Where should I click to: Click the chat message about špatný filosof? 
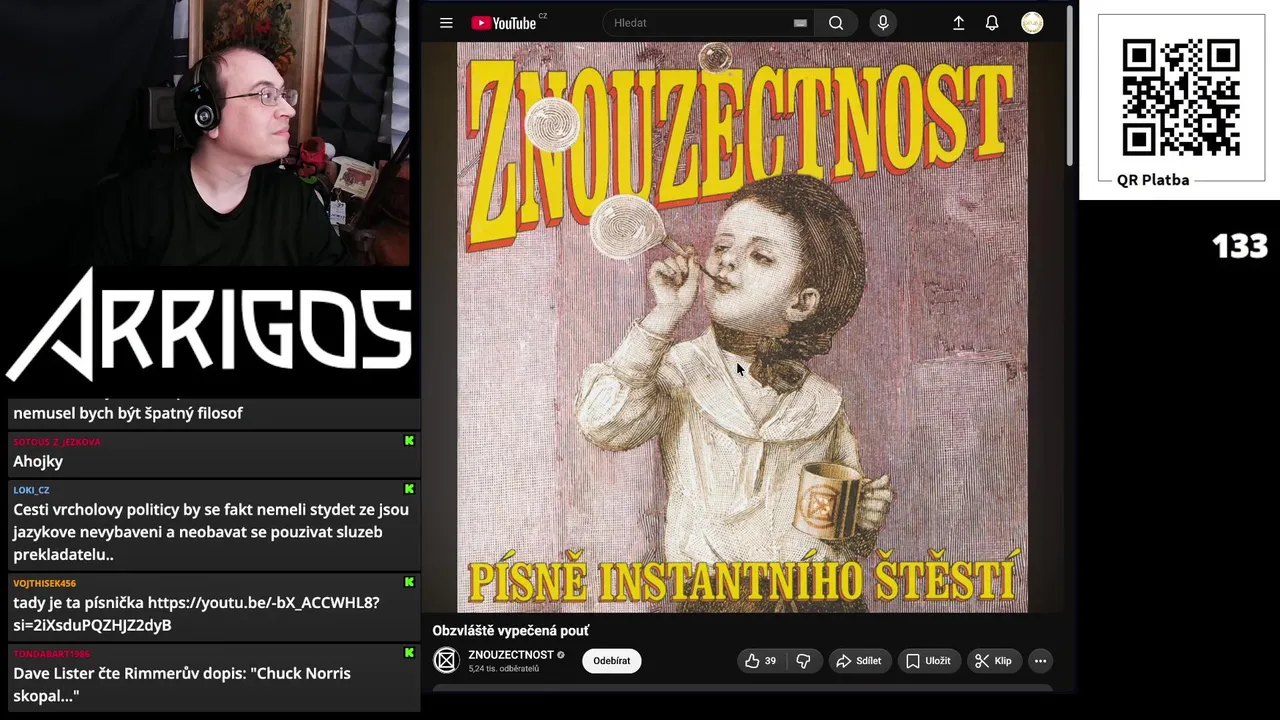coord(128,413)
